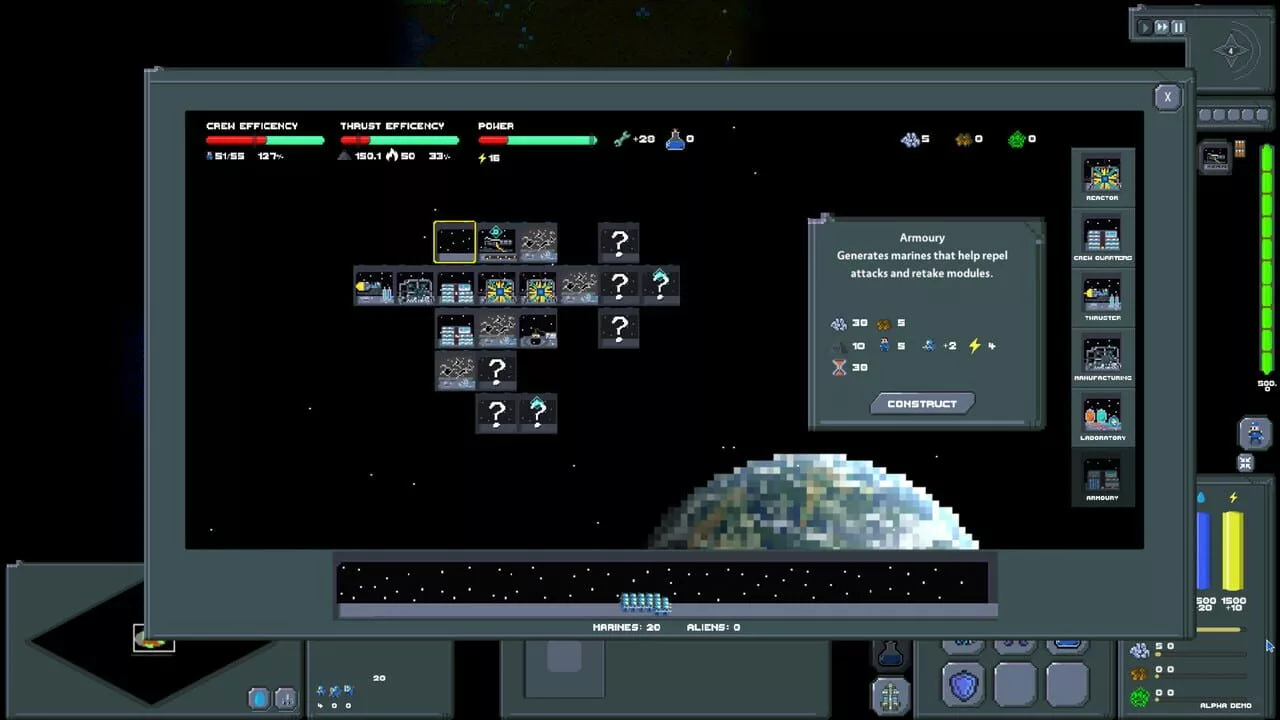Resume normal speed with the play button
The image size is (1280, 720).
click(x=1144, y=28)
